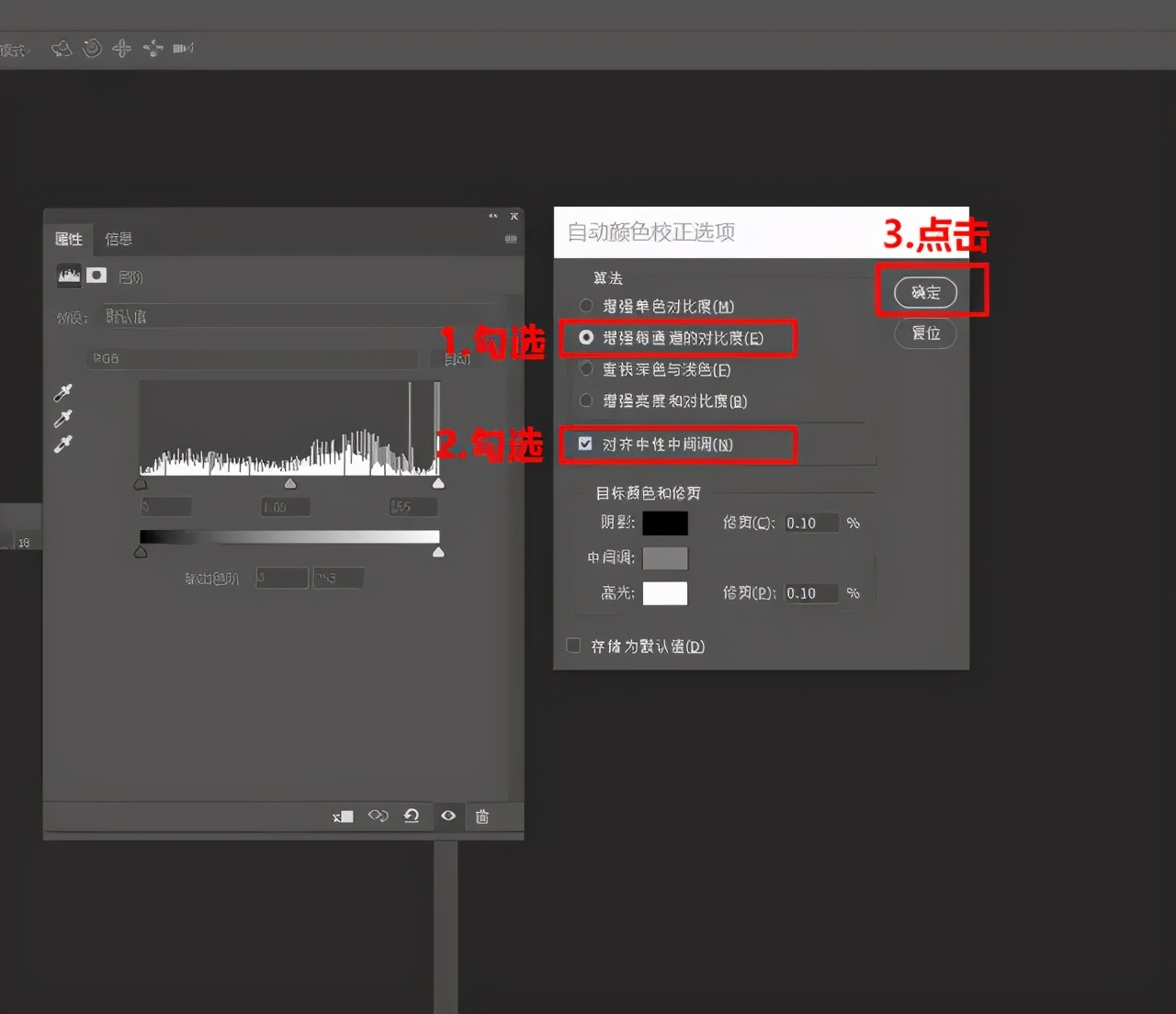Open the RGB channel dropdown

coord(251,358)
